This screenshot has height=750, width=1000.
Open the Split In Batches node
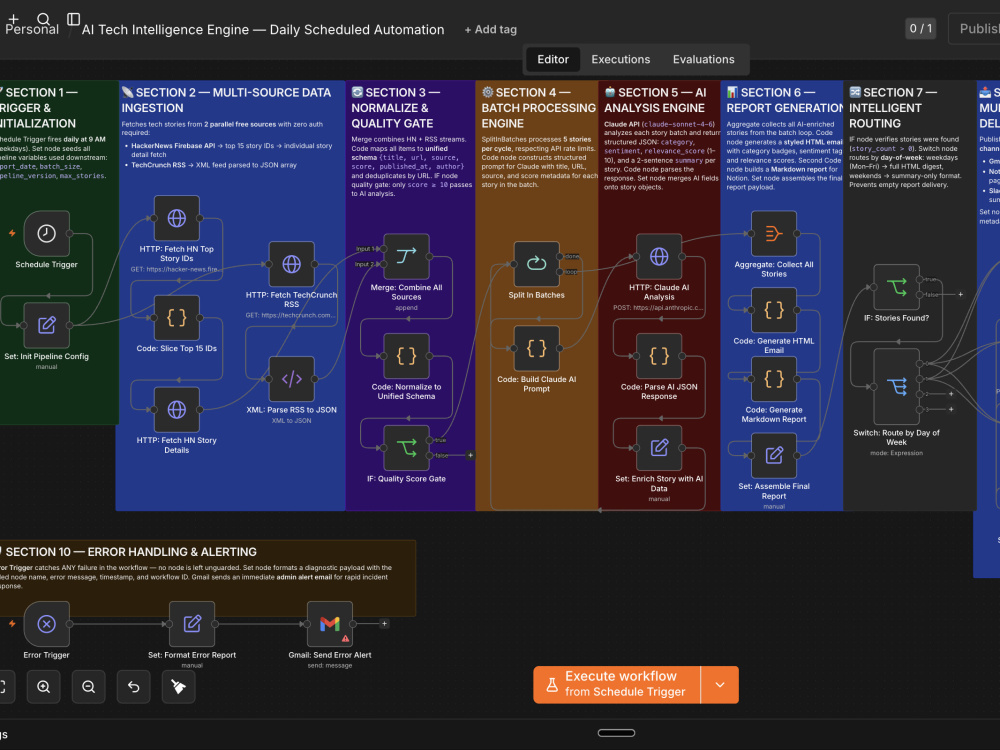point(536,264)
